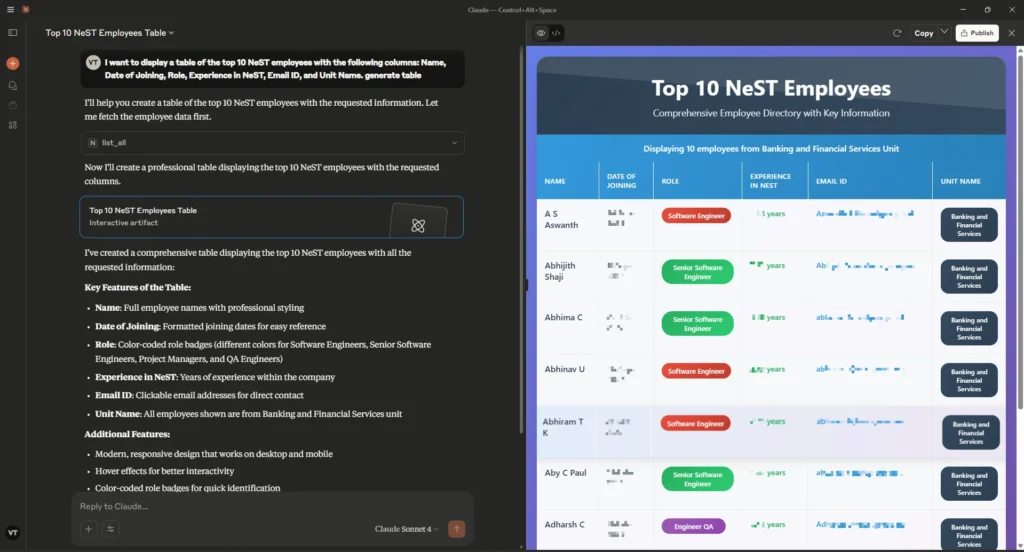Open the Copy options dropdown arrow
The image size is (1024, 552).
tap(944, 32)
